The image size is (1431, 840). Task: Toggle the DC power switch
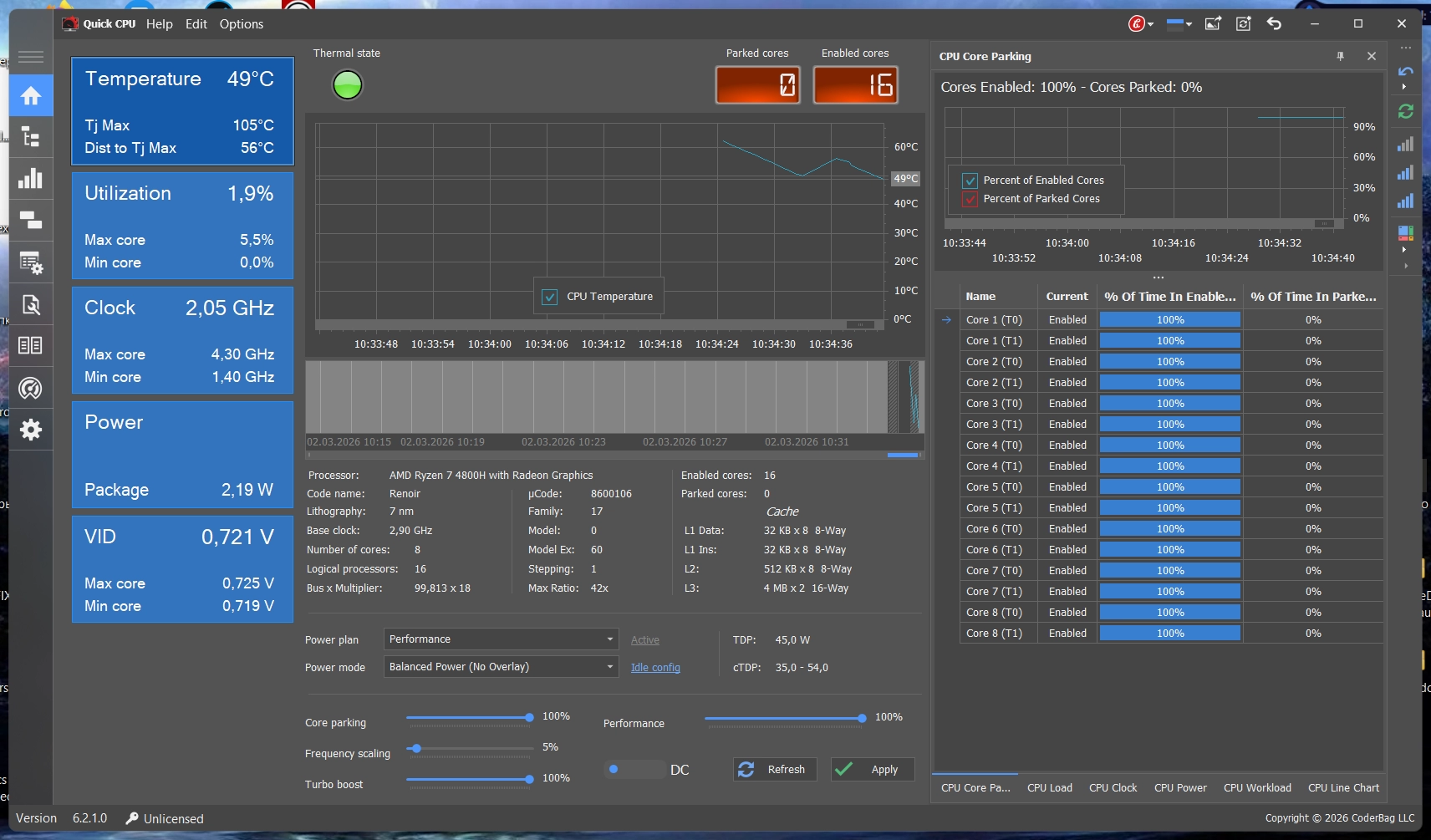tap(634, 770)
